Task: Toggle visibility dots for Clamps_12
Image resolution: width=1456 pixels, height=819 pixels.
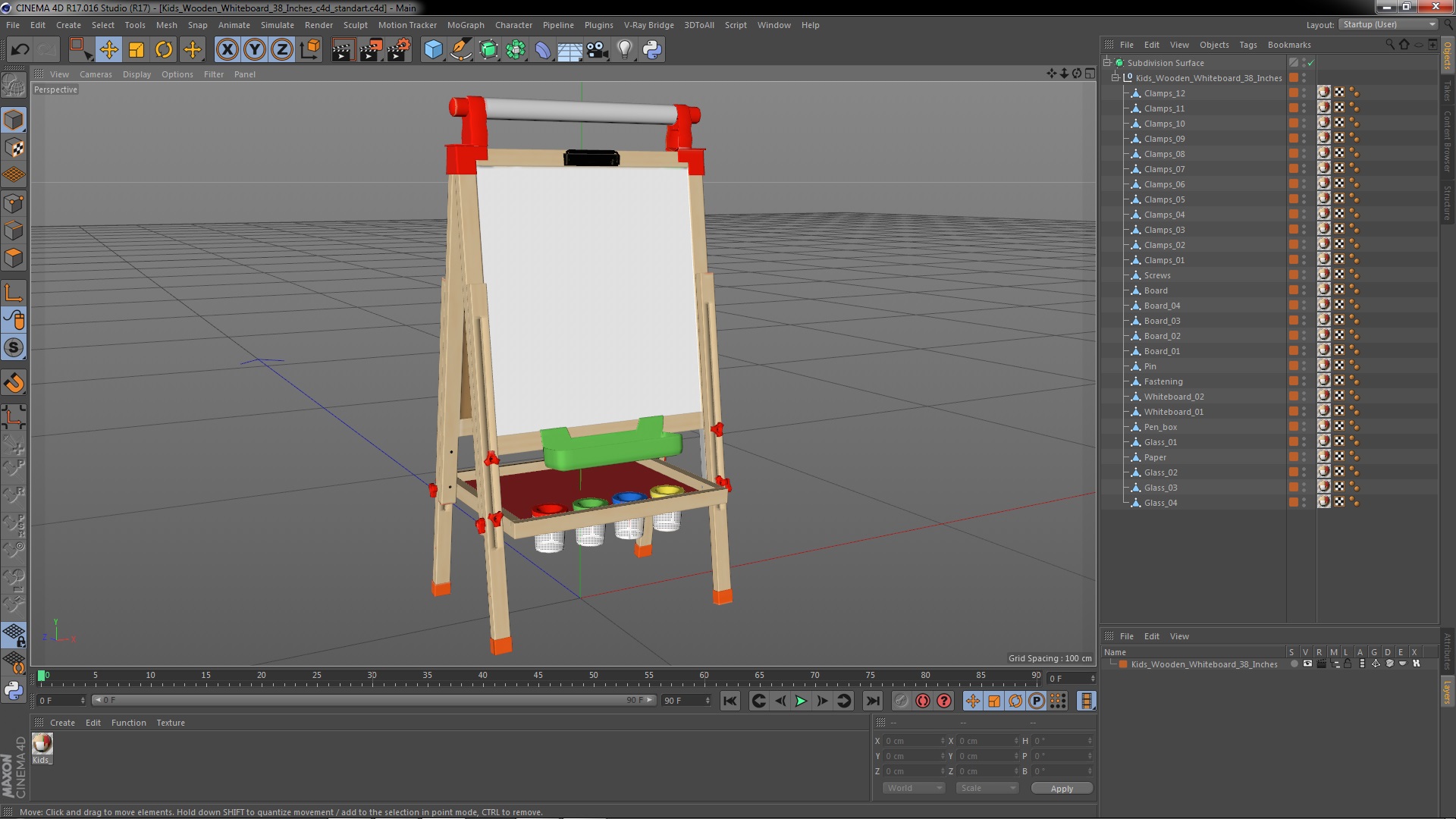Action: click(1304, 93)
